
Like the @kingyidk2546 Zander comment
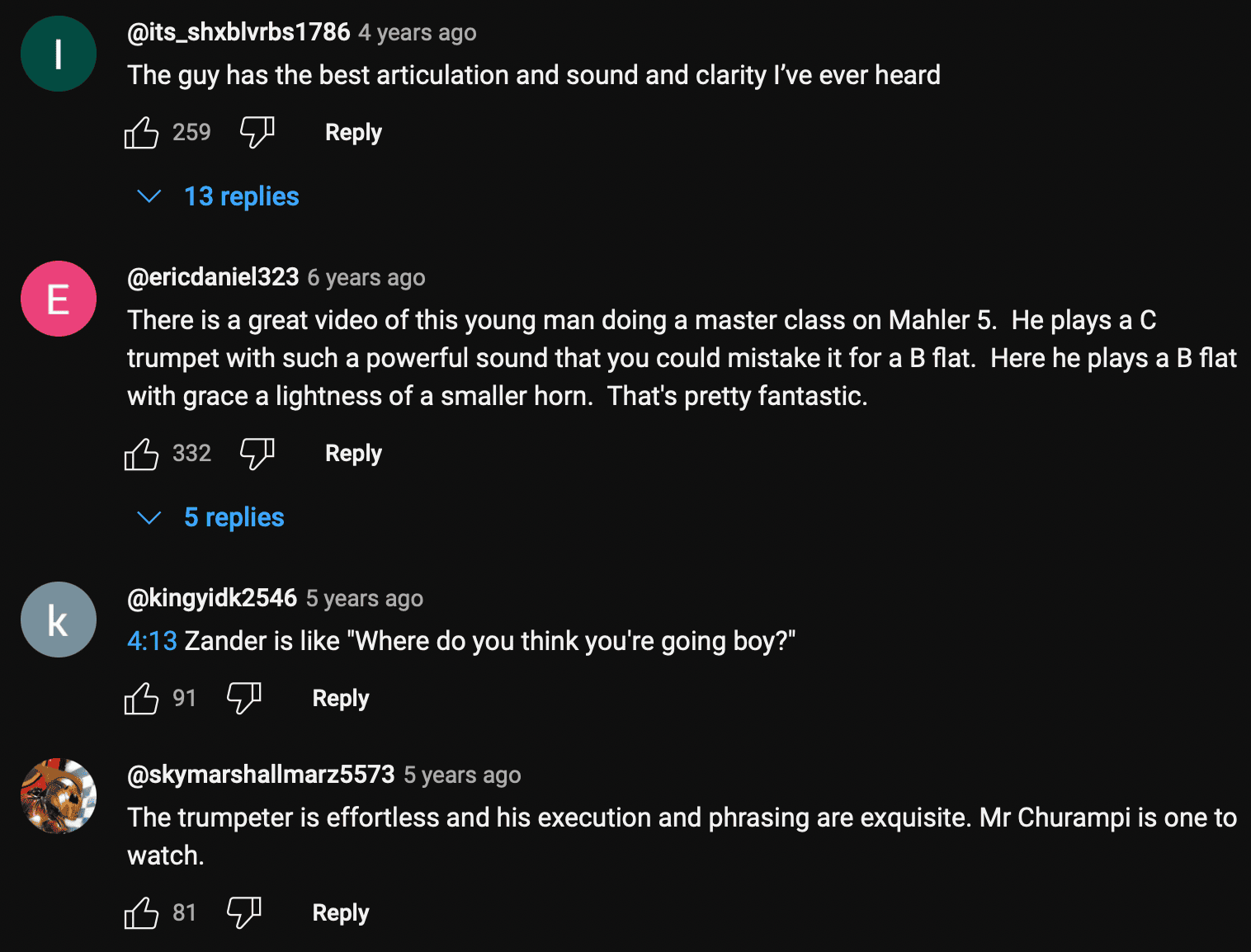tap(141, 698)
